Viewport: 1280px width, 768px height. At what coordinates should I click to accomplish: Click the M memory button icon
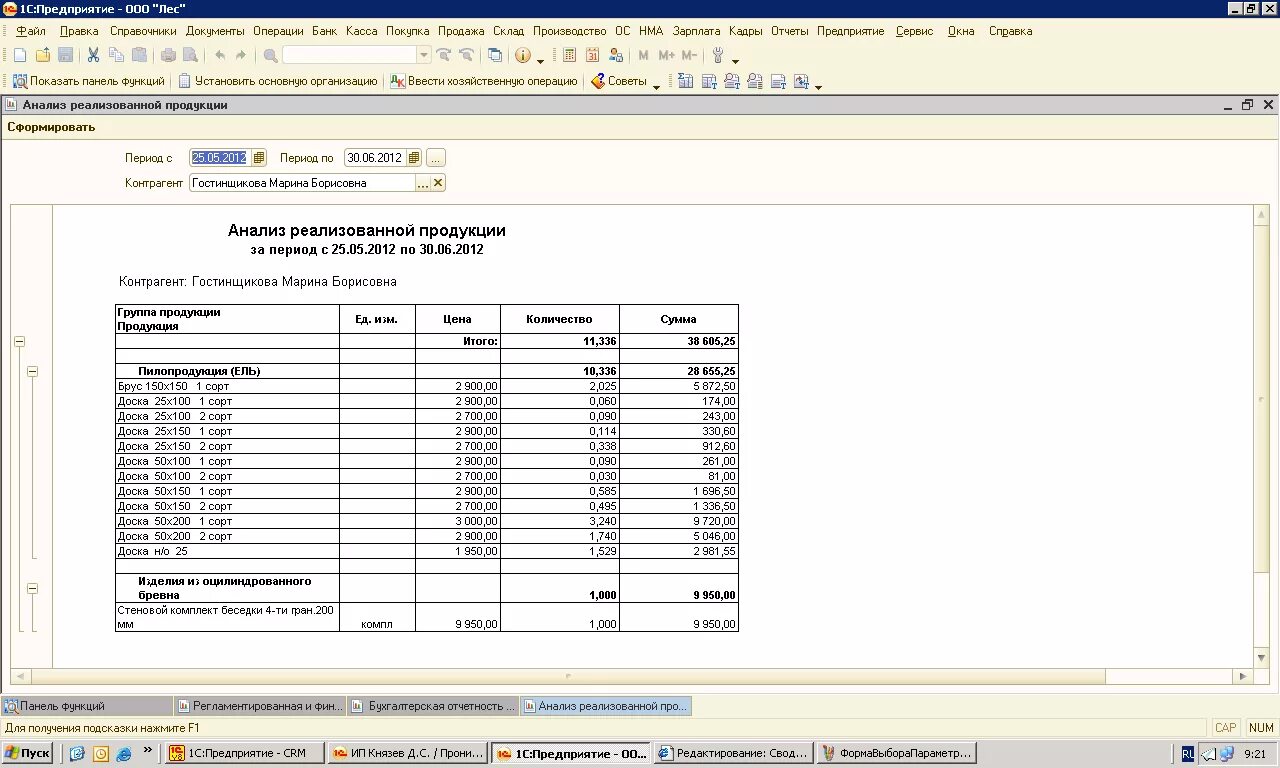coord(643,56)
